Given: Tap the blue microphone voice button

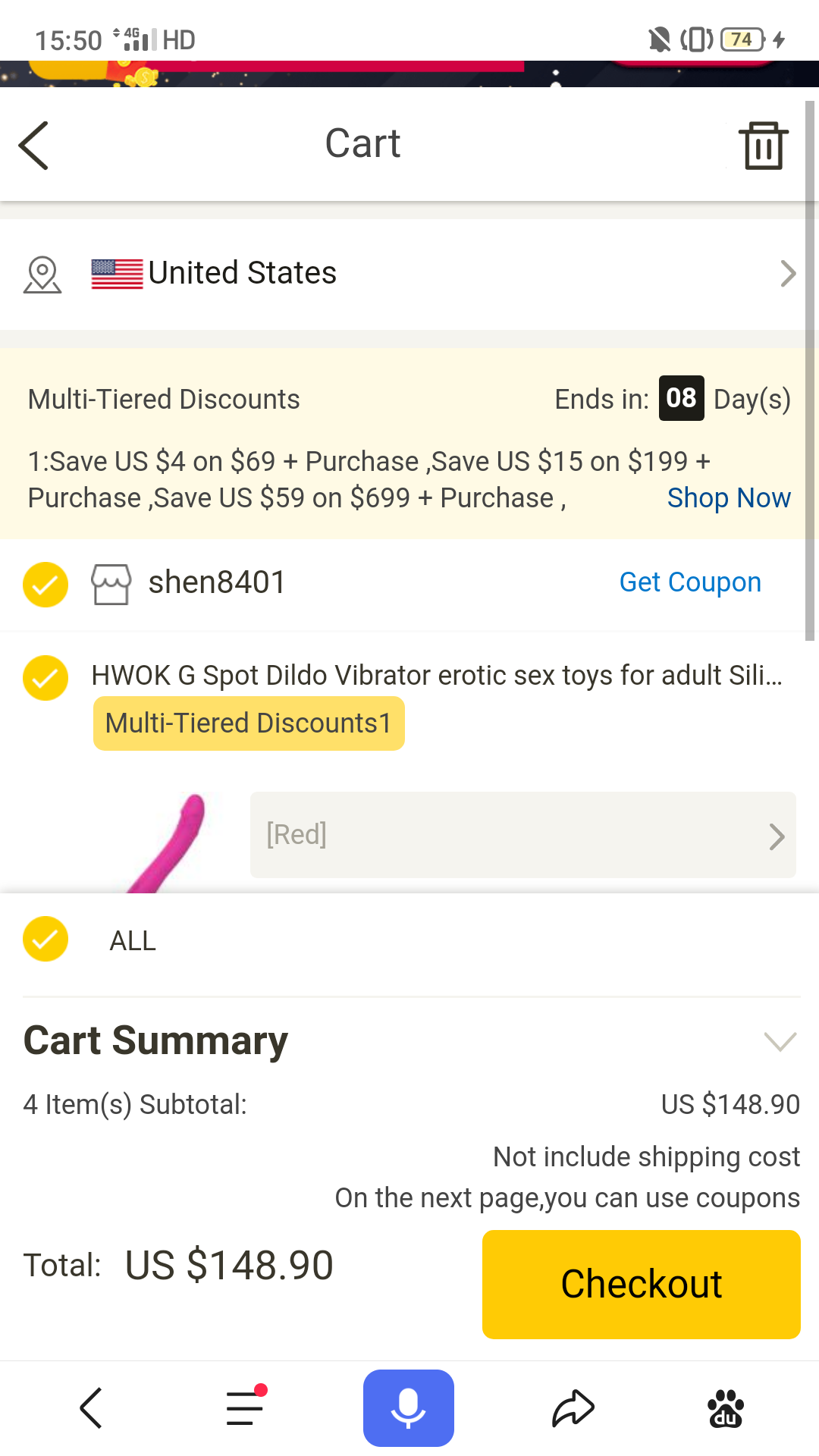Looking at the screenshot, I should [x=409, y=1408].
